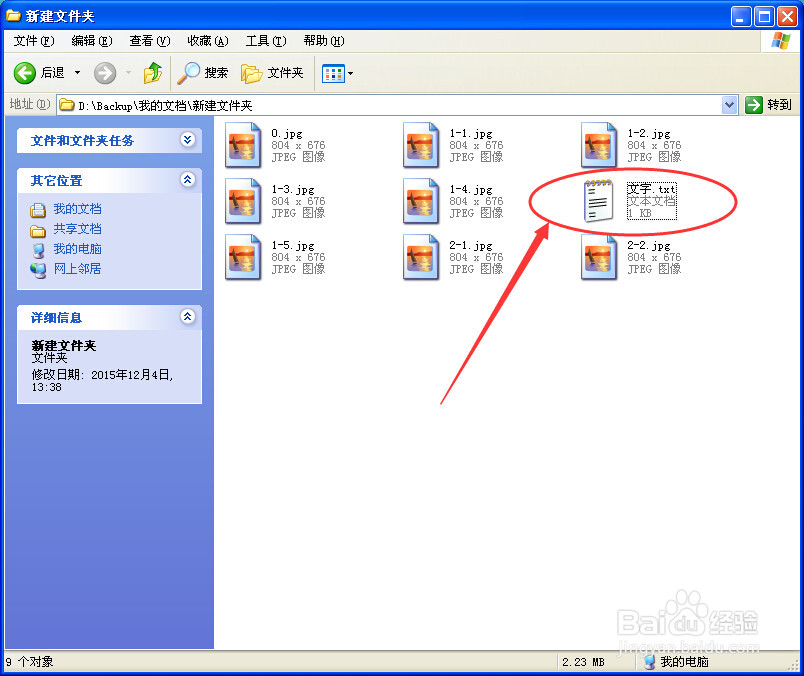Close the 新建文件夹 window
Image resolution: width=804 pixels, height=676 pixels.
(x=787, y=17)
